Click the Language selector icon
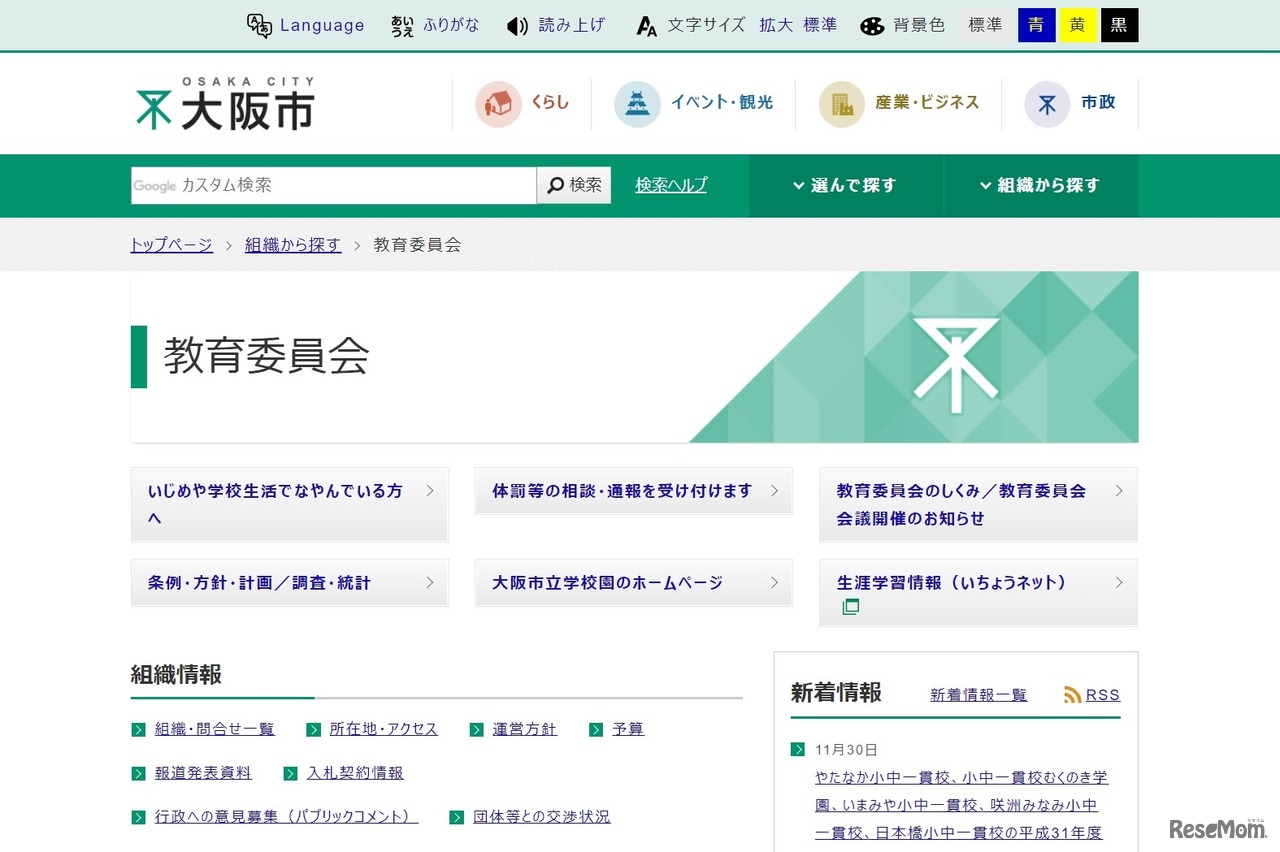1280x852 pixels. point(260,25)
